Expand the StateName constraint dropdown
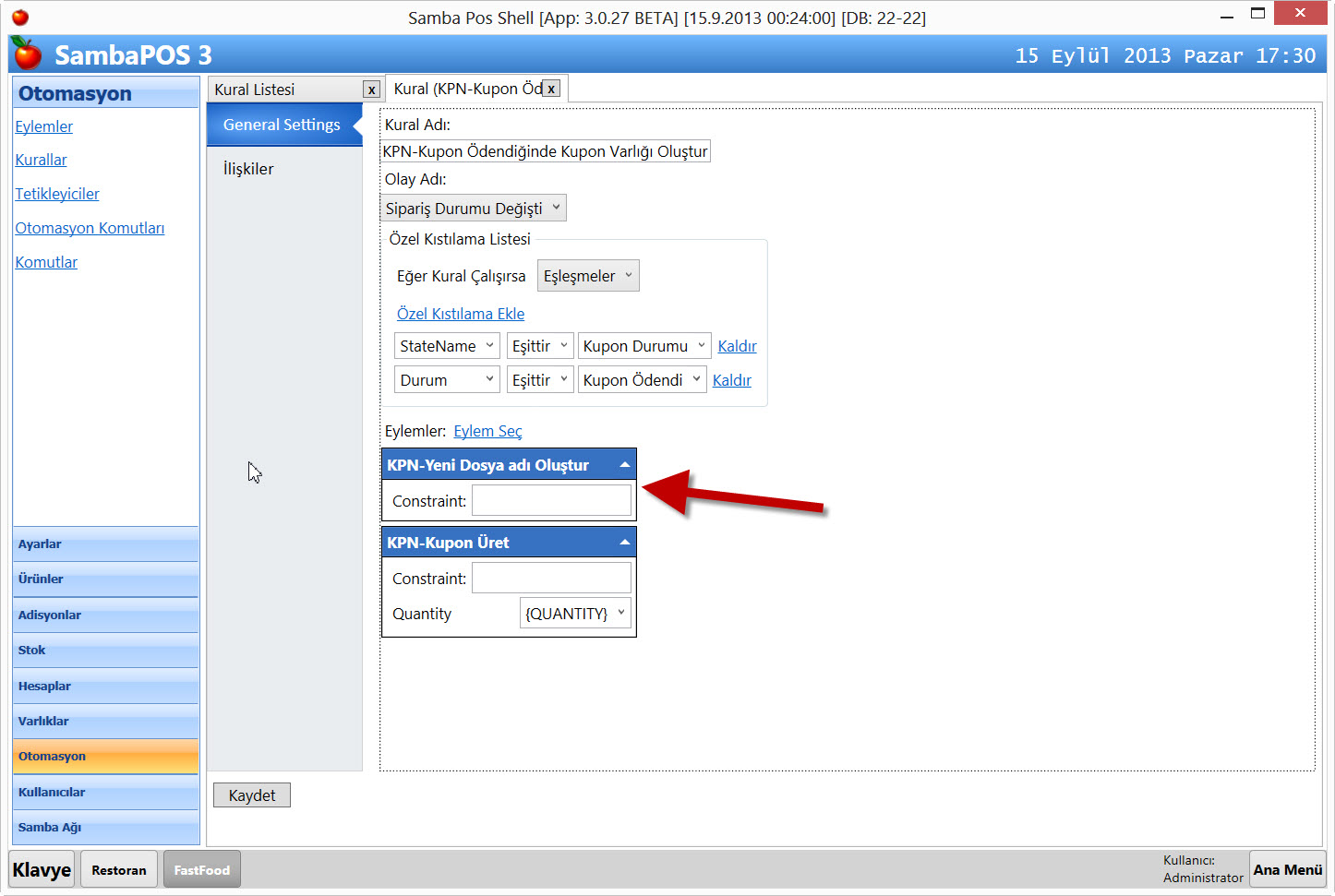This screenshot has height=896, width=1335. click(x=447, y=346)
